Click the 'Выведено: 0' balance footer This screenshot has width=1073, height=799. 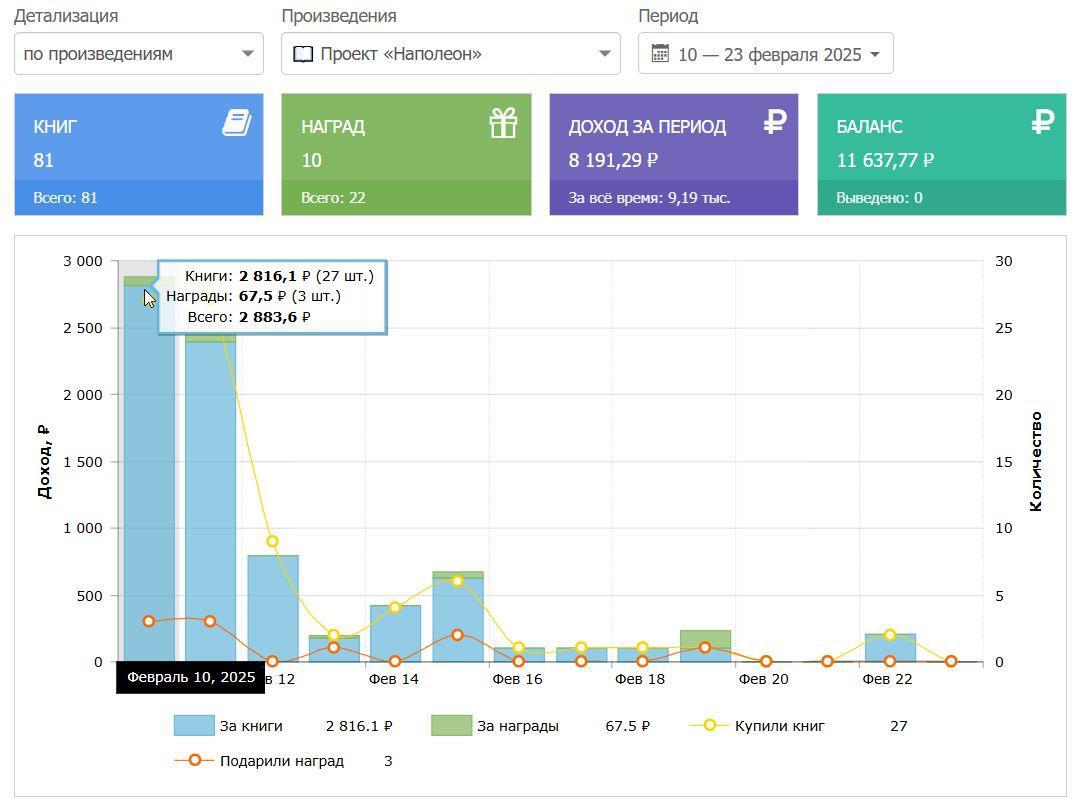[x=879, y=198]
